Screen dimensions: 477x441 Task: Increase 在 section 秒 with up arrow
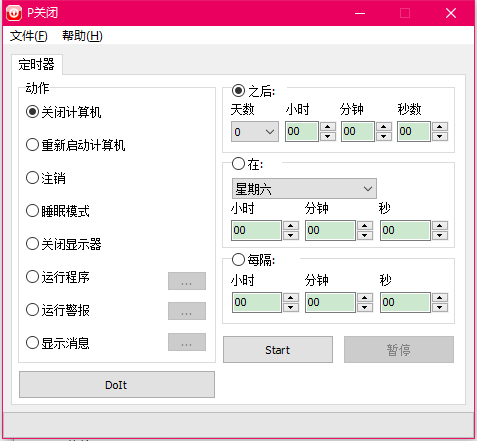tap(440, 226)
